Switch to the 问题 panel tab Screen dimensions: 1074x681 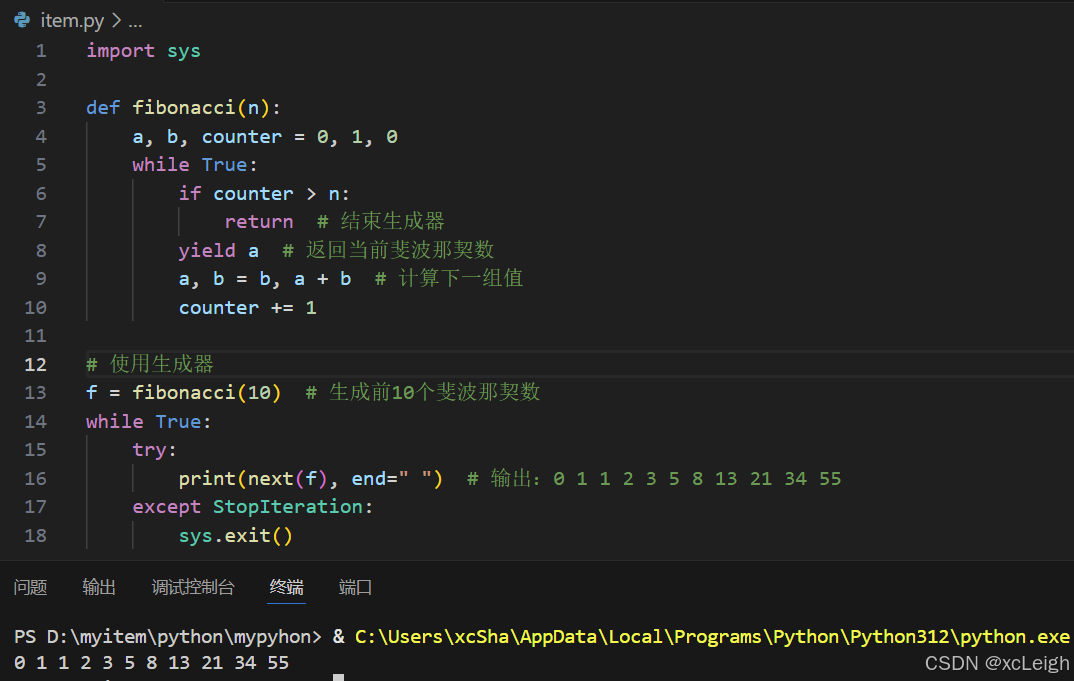(x=30, y=587)
